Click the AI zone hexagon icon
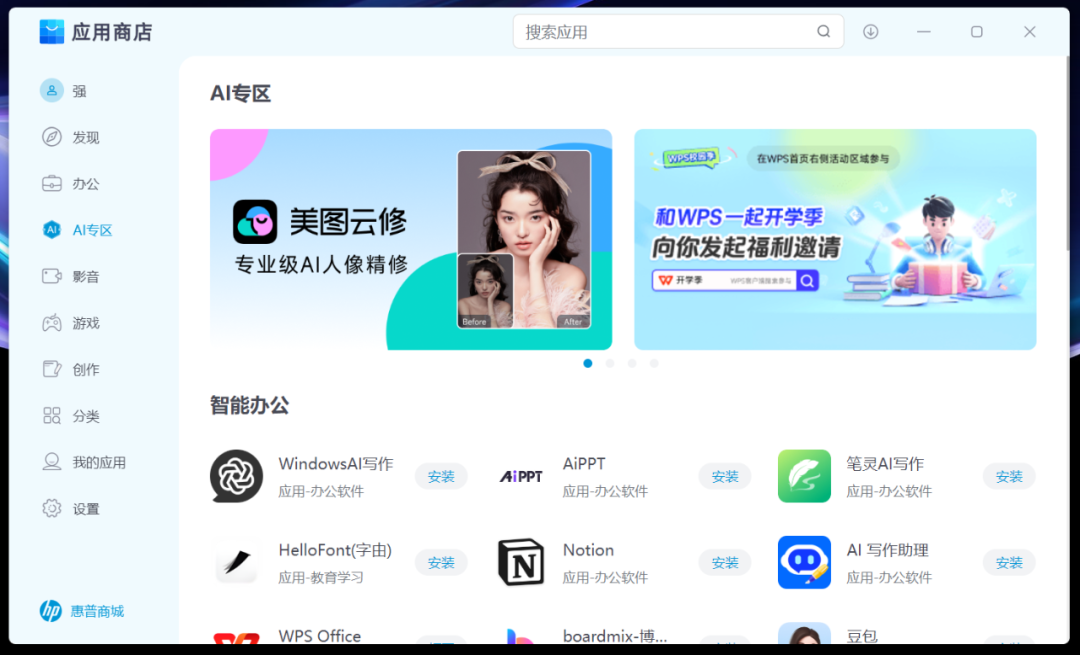 [52, 230]
